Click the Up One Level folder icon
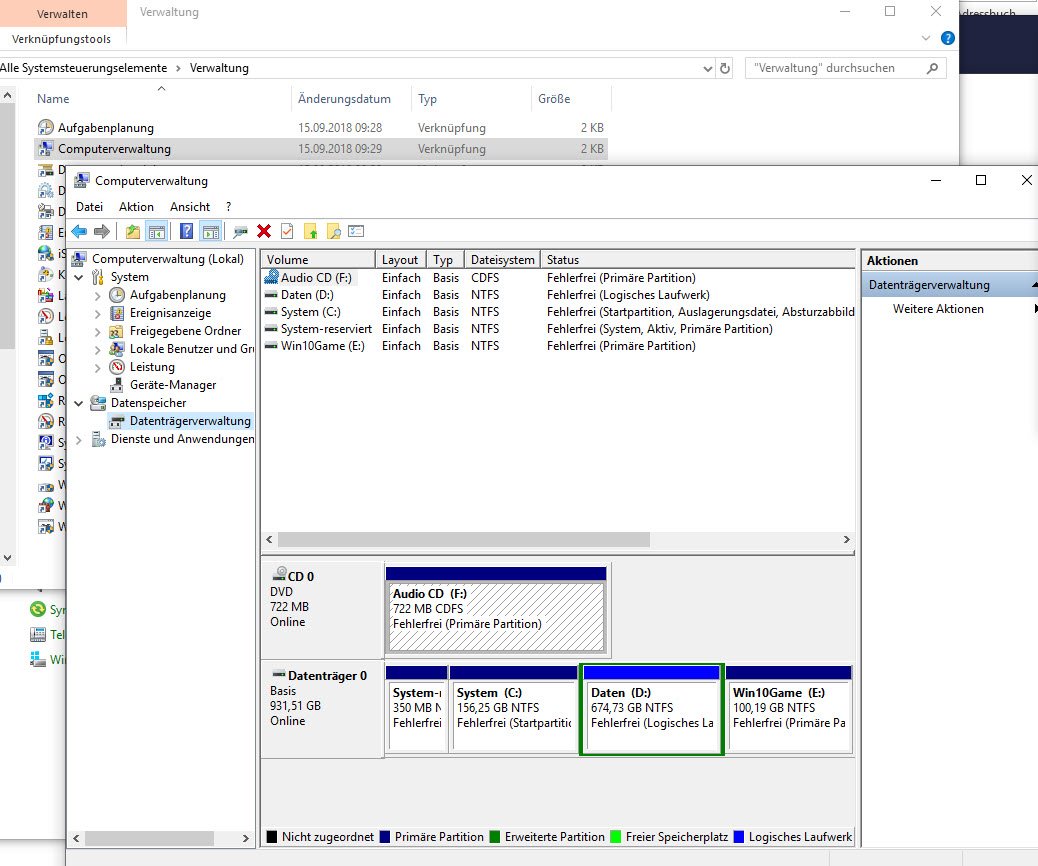 click(x=133, y=231)
